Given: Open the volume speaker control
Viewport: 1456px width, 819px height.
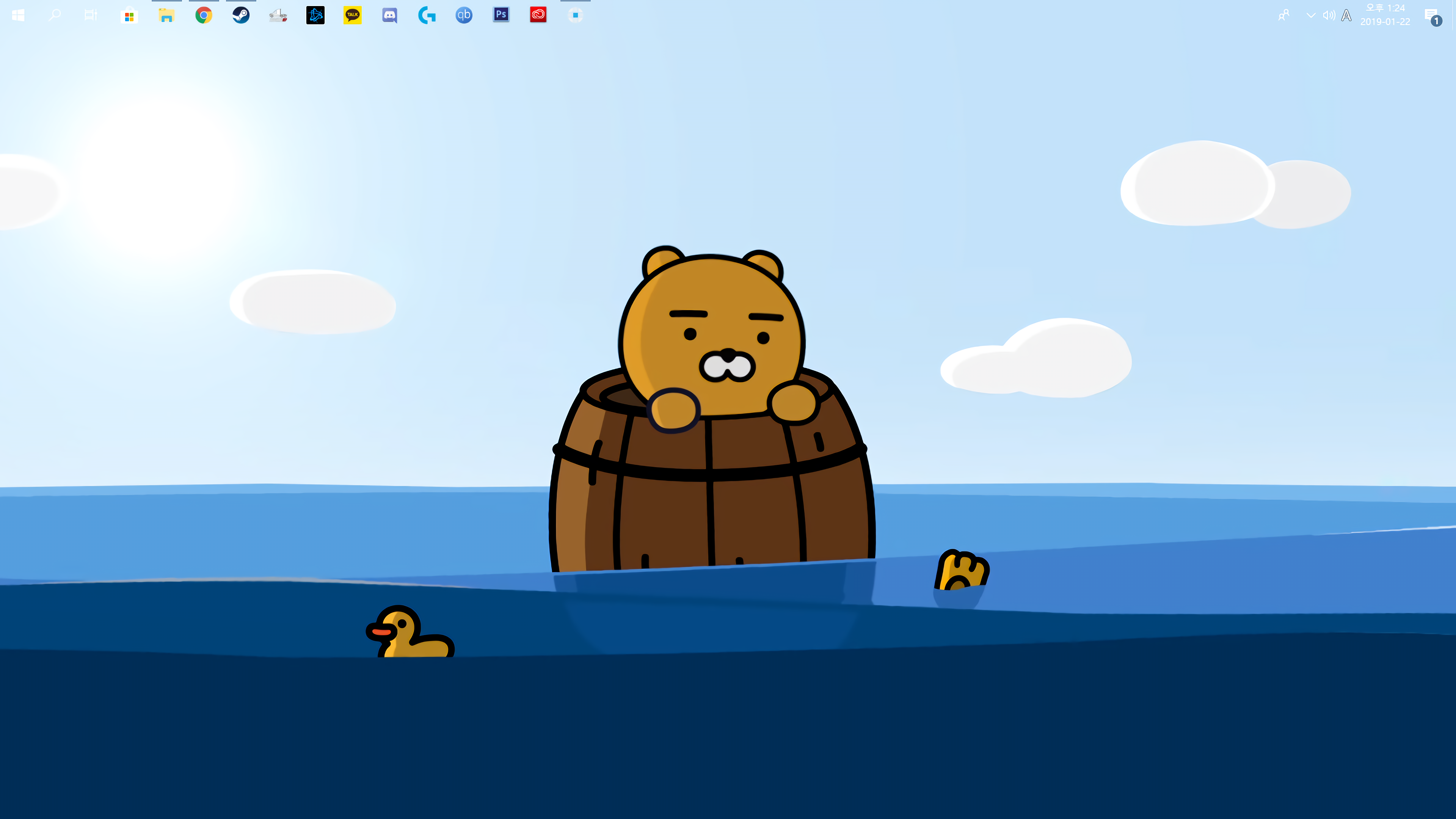Looking at the screenshot, I should pyautogui.click(x=1329, y=15).
